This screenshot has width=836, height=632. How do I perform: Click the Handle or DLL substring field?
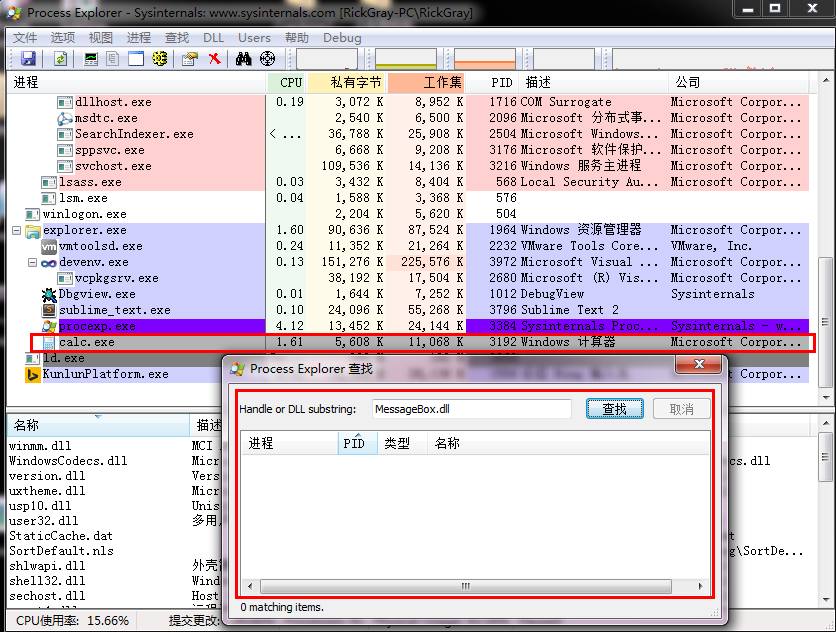pyautogui.click(x=471, y=409)
